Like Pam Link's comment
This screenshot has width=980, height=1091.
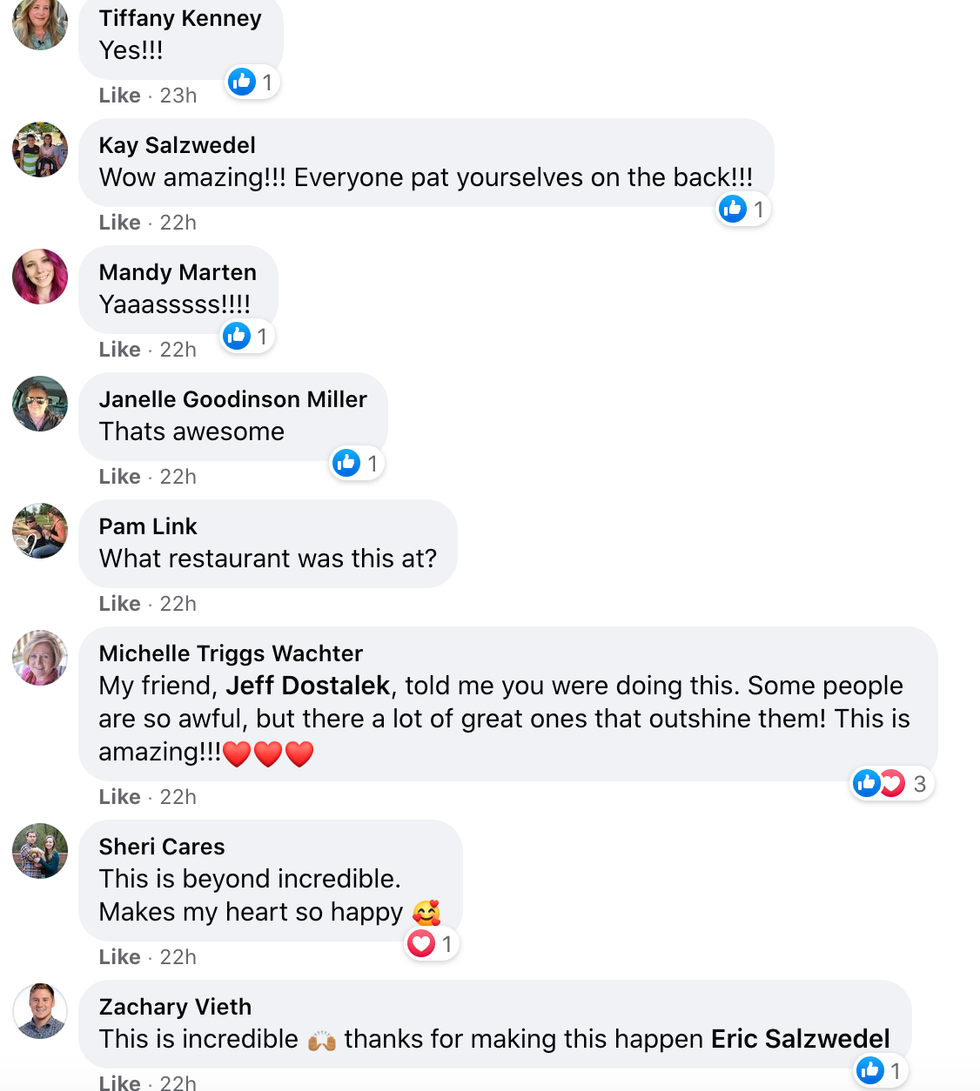coord(119,603)
